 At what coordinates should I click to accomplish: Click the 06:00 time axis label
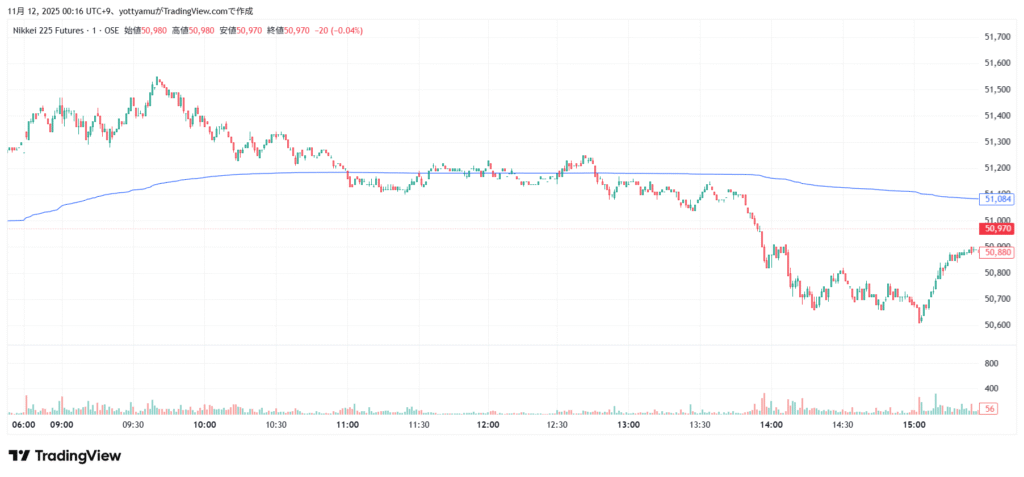pyautogui.click(x=24, y=425)
